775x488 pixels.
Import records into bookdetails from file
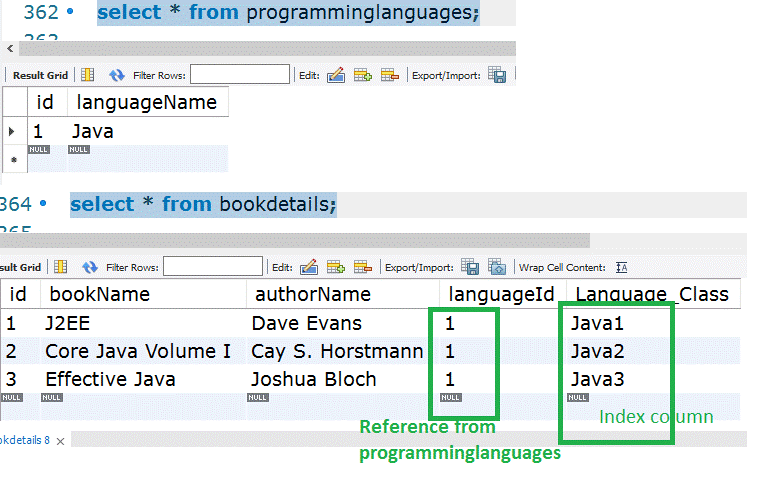click(497, 266)
